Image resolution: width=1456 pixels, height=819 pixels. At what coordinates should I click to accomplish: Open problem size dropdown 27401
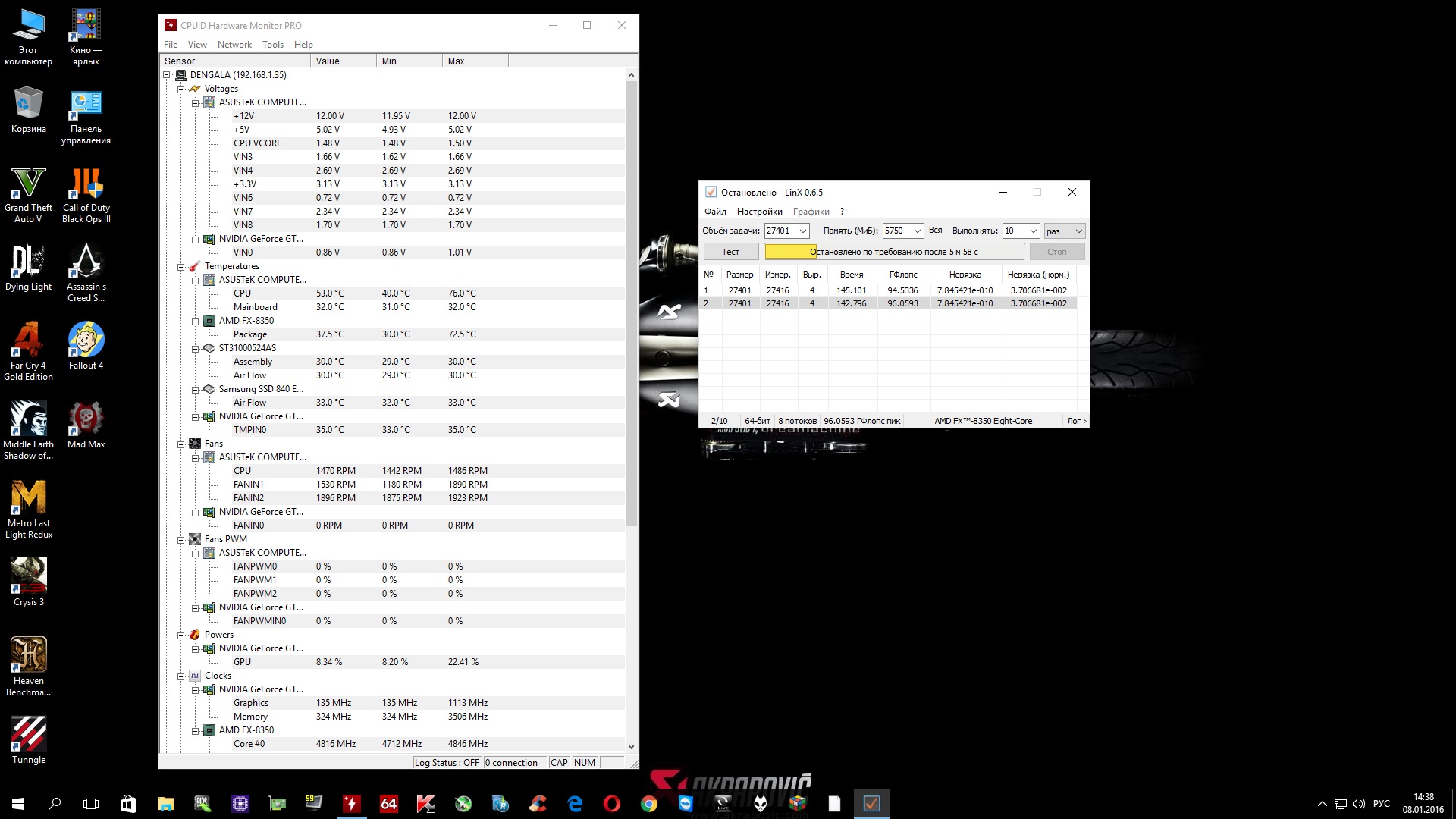pyautogui.click(x=802, y=231)
